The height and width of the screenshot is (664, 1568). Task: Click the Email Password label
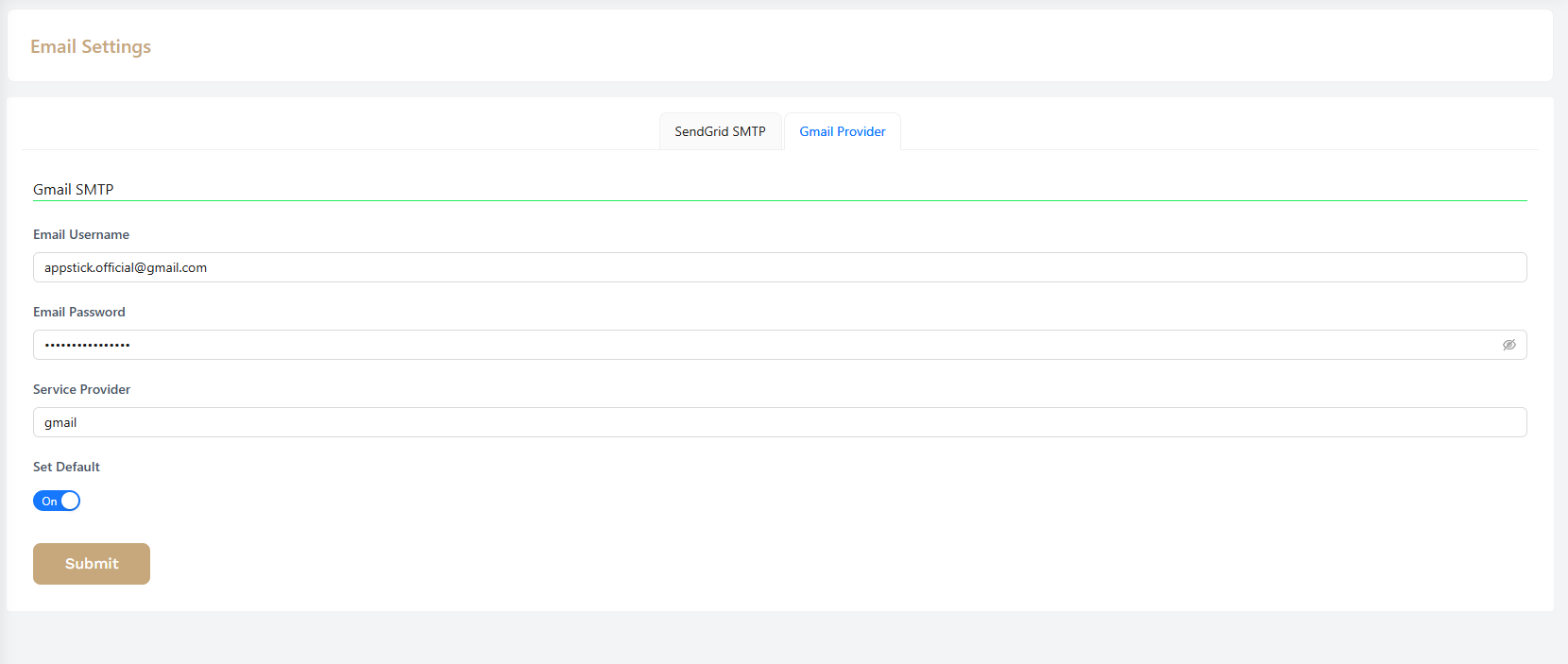(x=79, y=312)
